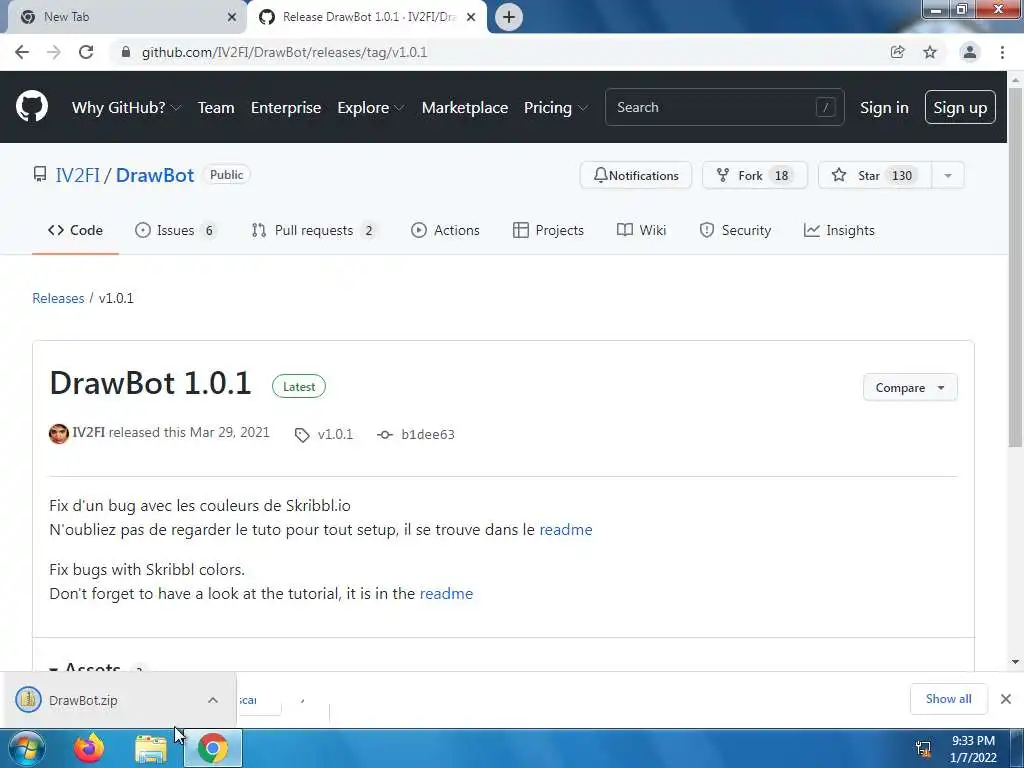
Task: Click the Sign in link
Action: (x=884, y=107)
